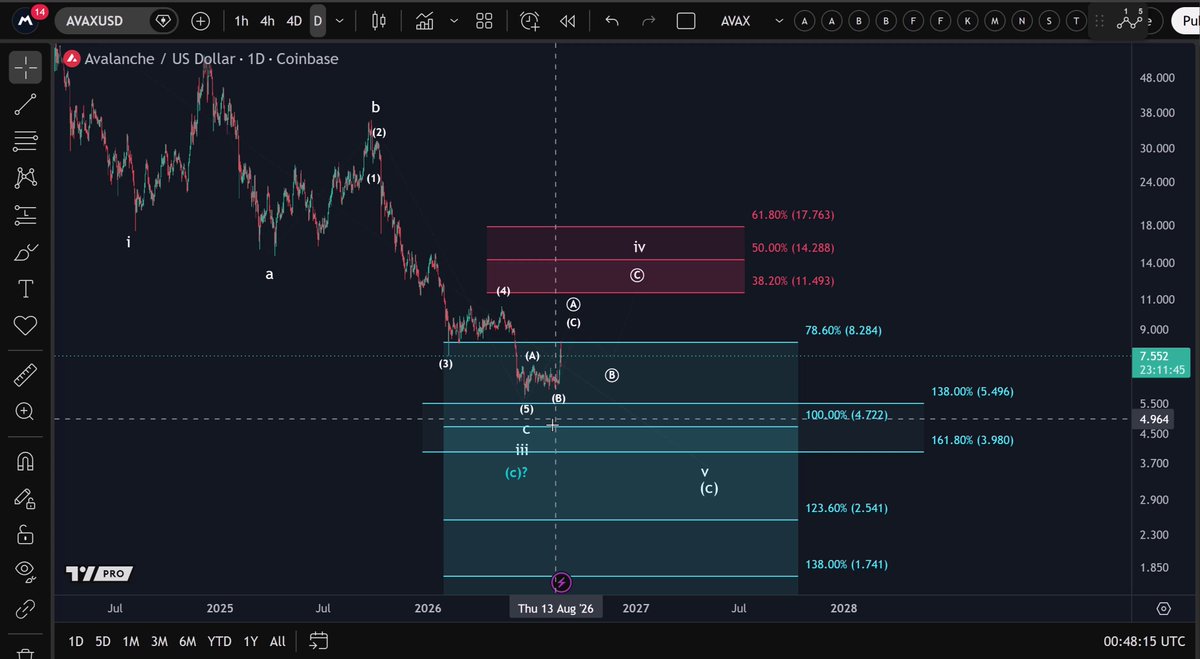Switch to the 4h interval
Viewport: 1200px width, 659px height.
pos(267,21)
